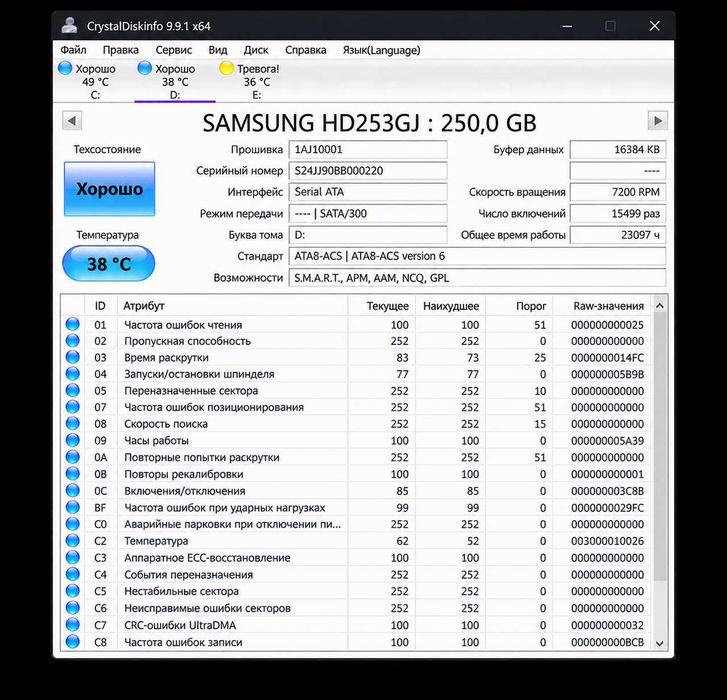Screen dimensions: 727x700
Task: Click the yellow warning orb for drive E:
Action: (x=226, y=68)
